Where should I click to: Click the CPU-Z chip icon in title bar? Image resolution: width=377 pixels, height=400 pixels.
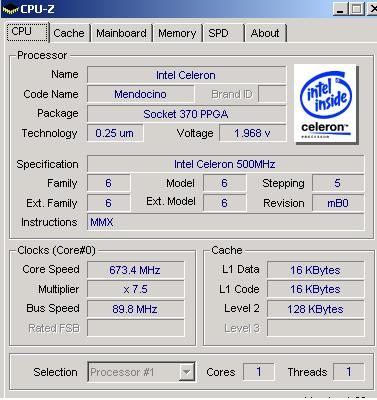tap(10, 9)
